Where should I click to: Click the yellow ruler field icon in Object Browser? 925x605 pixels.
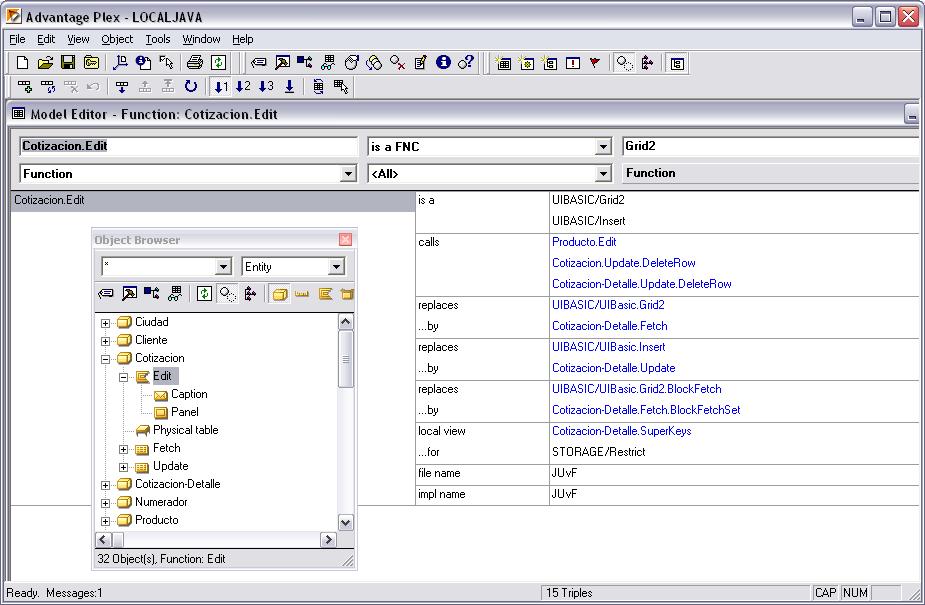pos(302,293)
